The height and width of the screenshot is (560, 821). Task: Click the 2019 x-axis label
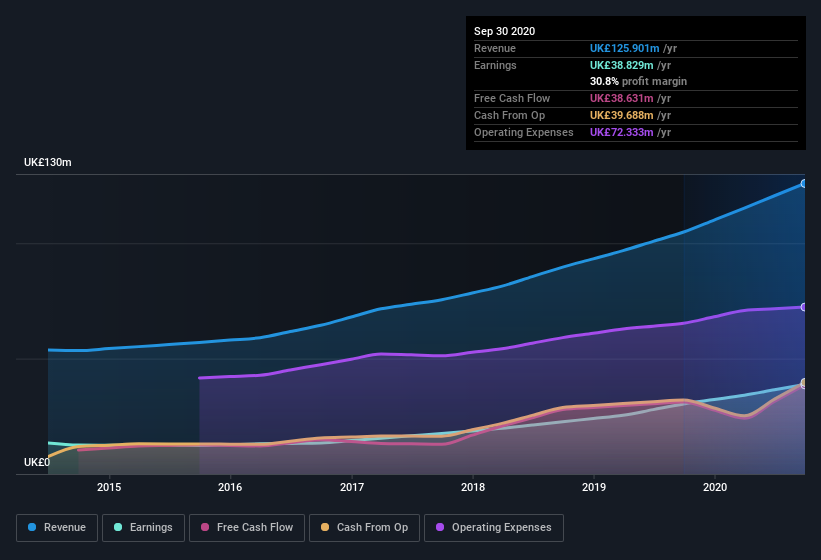tap(594, 487)
